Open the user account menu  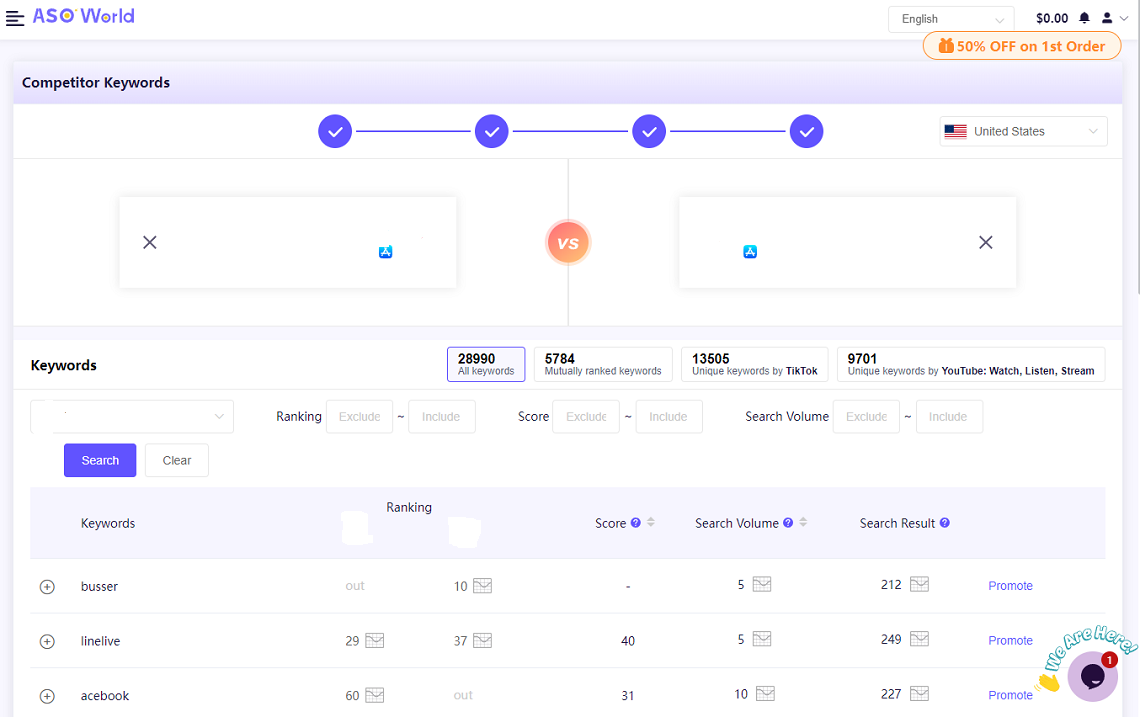click(1114, 18)
